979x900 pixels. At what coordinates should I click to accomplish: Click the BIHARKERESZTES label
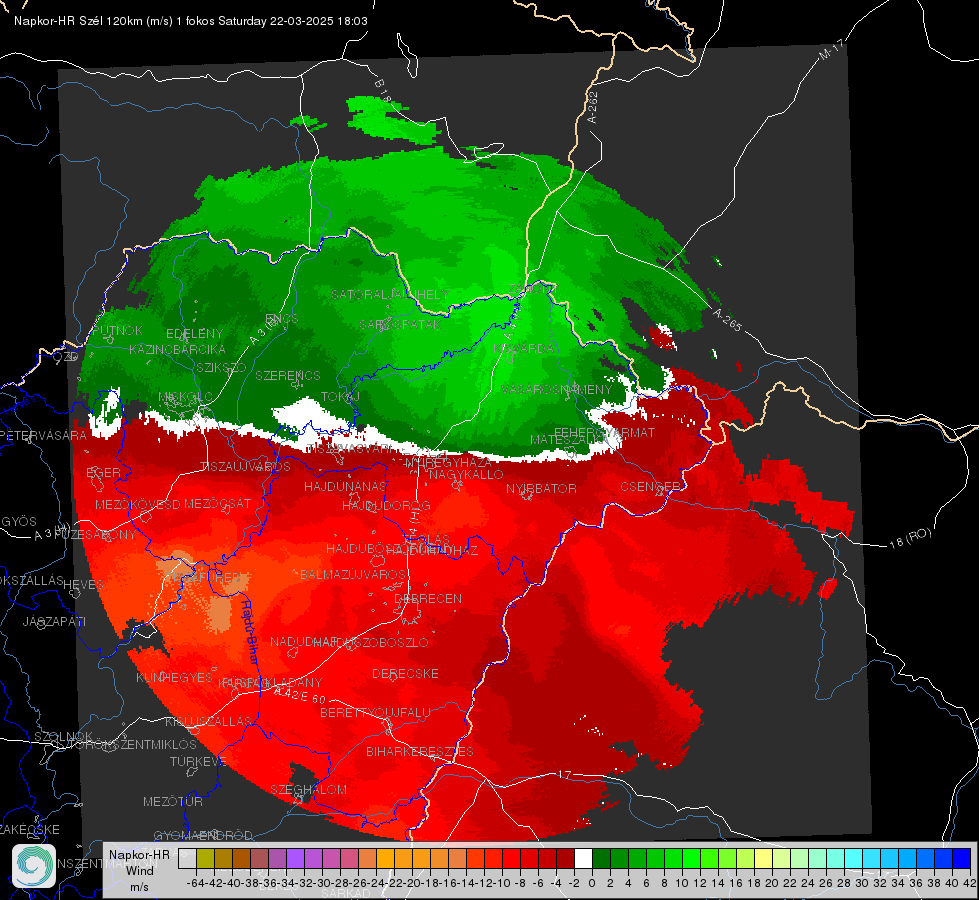[x=420, y=751]
